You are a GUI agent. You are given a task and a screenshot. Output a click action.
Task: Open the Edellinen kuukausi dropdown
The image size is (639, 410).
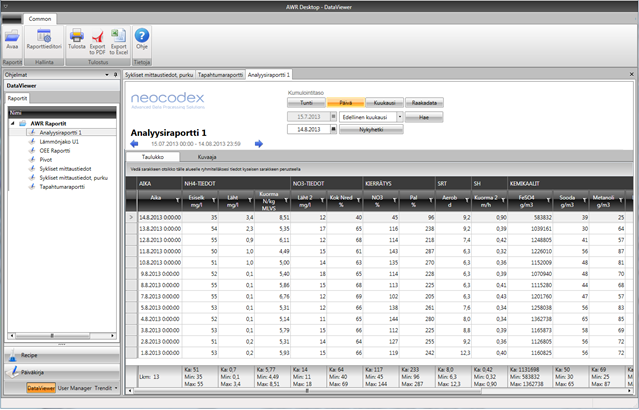click(400, 116)
